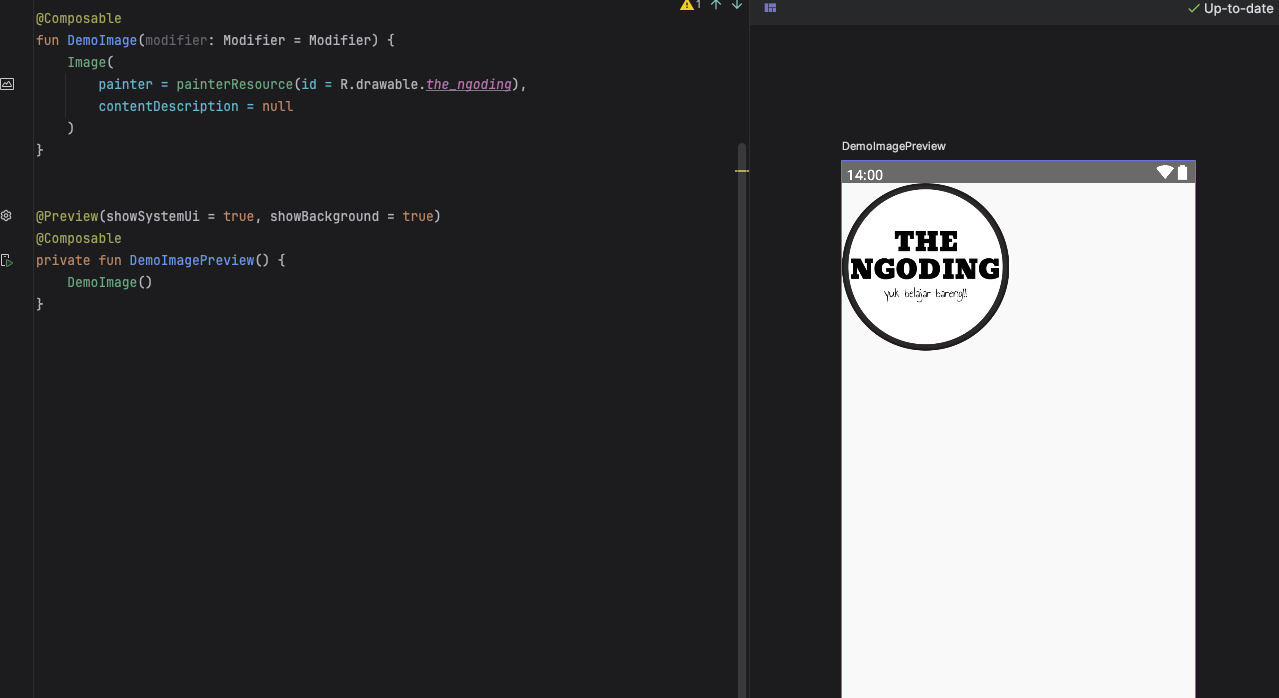
Task: Run DemoImagePreview from the gutter icon
Action: pos(7,260)
